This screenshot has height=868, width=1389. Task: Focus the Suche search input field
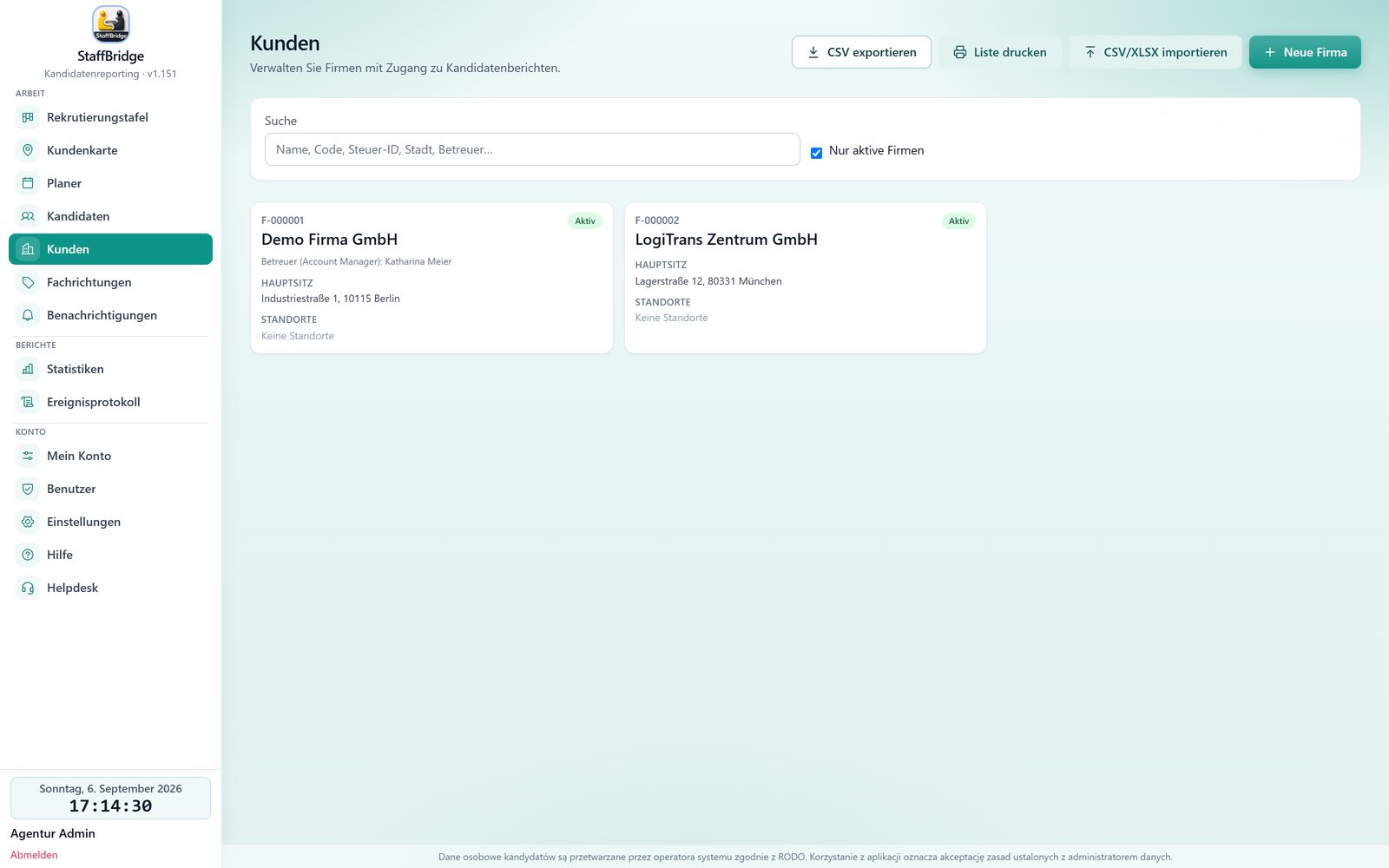click(x=532, y=149)
